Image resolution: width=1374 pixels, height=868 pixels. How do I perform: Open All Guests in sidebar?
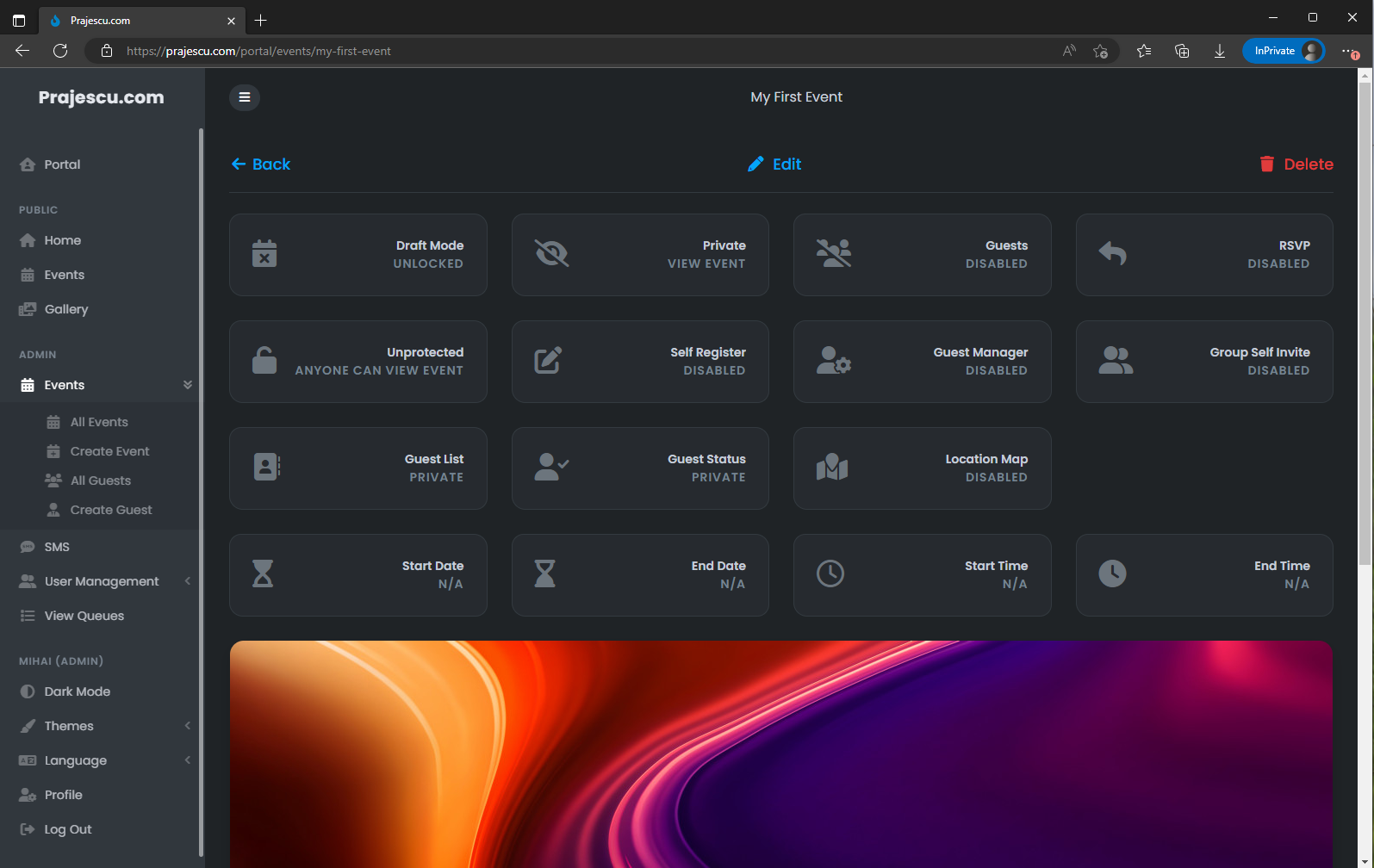pyautogui.click(x=99, y=480)
